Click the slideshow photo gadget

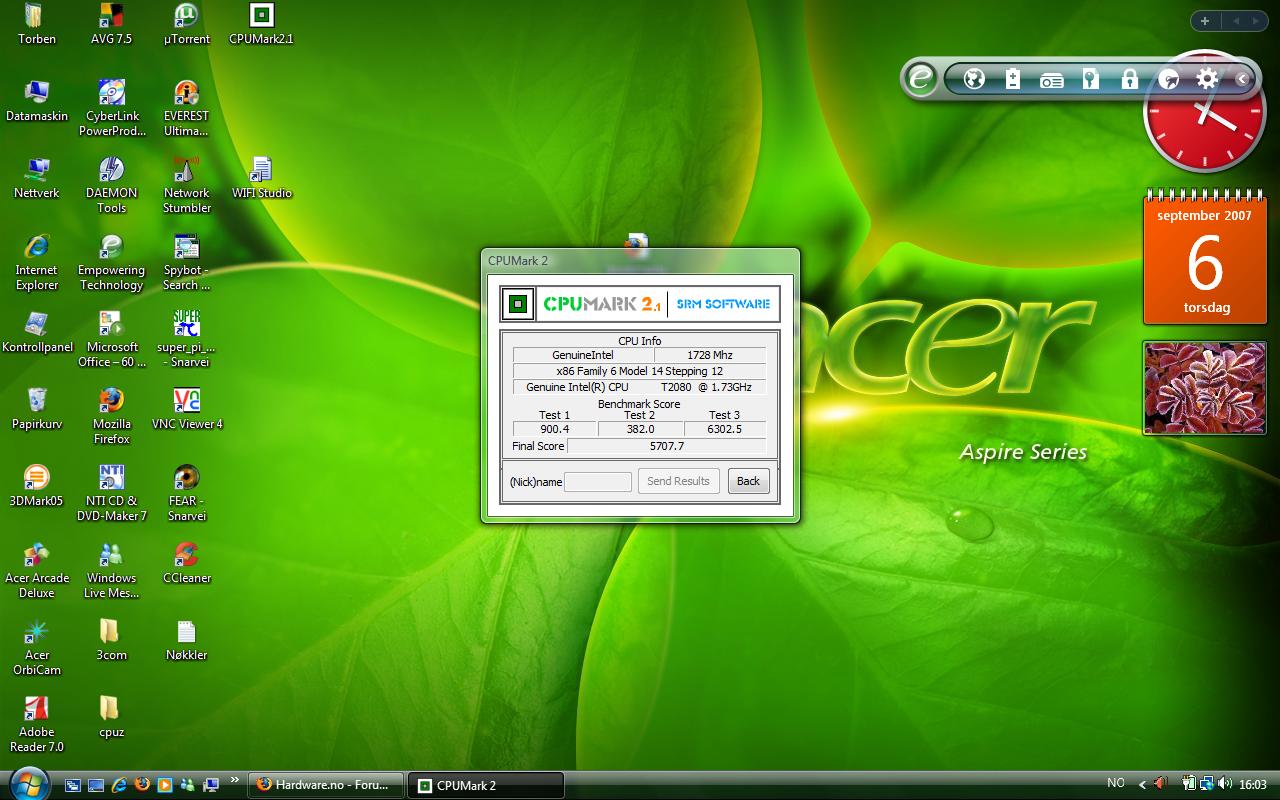1204,388
